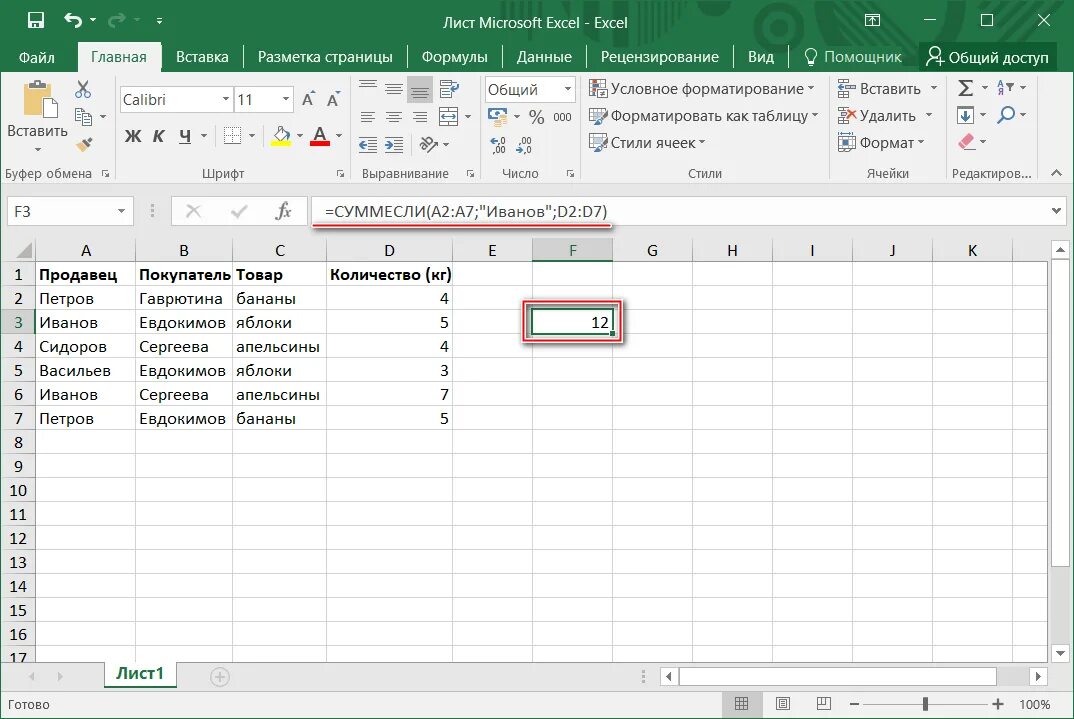Decrease font size with smaller A
This screenshot has width=1074, height=719.
tap(334, 100)
